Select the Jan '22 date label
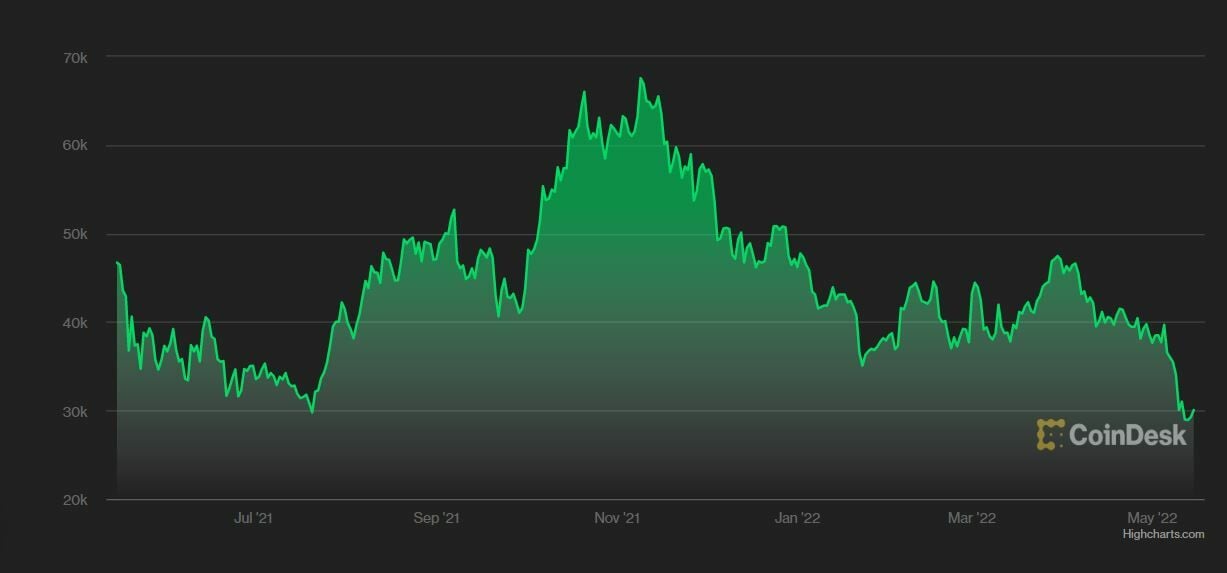Viewport: 1227px width, 573px height. [x=798, y=518]
